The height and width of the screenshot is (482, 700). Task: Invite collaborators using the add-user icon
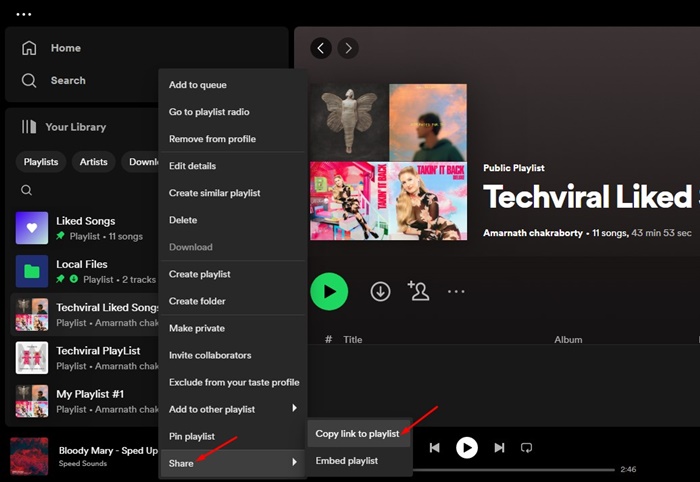coord(418,291)
